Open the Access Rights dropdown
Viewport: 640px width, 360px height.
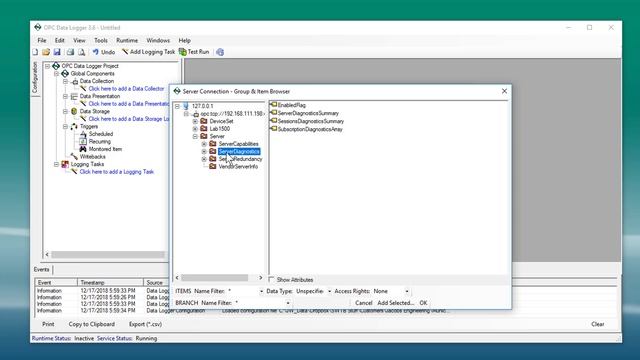click(407, 291)
